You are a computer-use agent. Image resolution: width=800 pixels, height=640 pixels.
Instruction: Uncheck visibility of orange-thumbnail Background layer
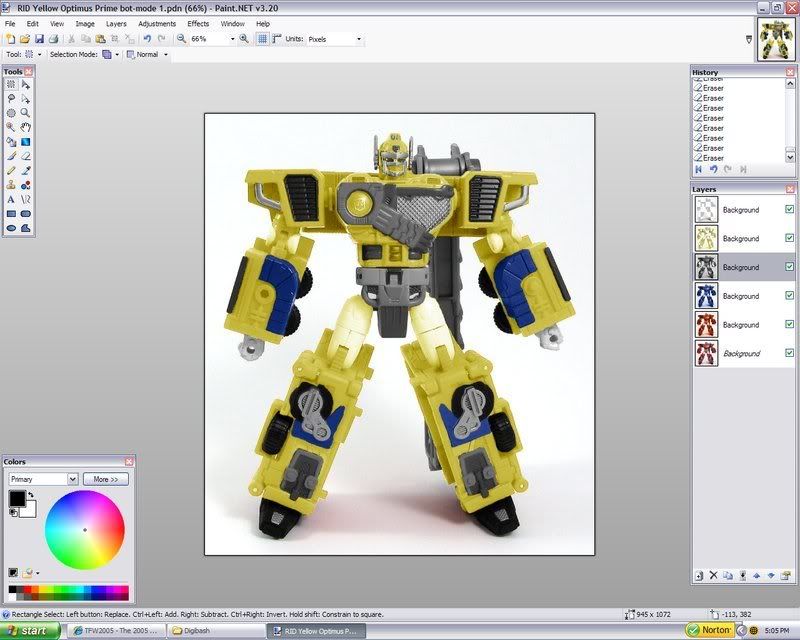[x=789, y=324]
